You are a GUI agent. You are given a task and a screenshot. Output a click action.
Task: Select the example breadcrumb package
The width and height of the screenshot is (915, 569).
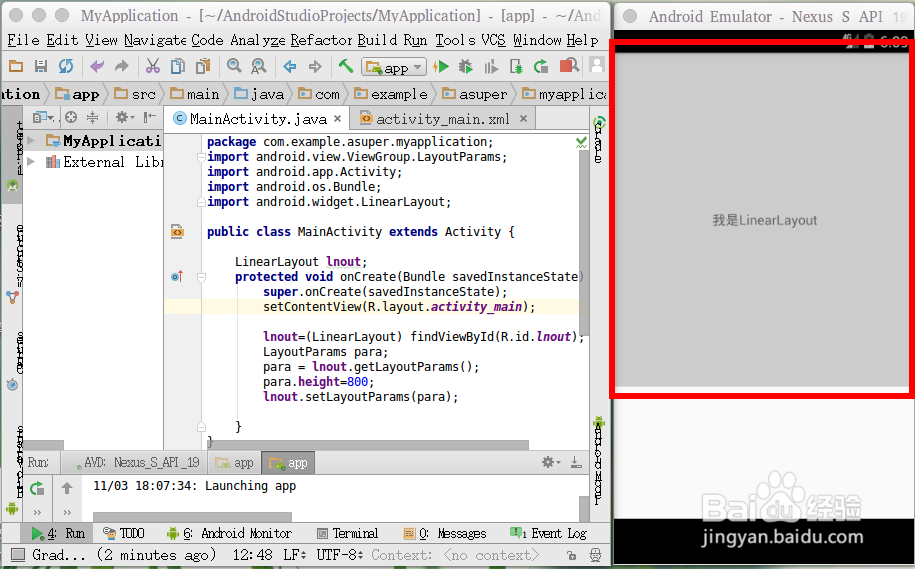pos(391,94)
